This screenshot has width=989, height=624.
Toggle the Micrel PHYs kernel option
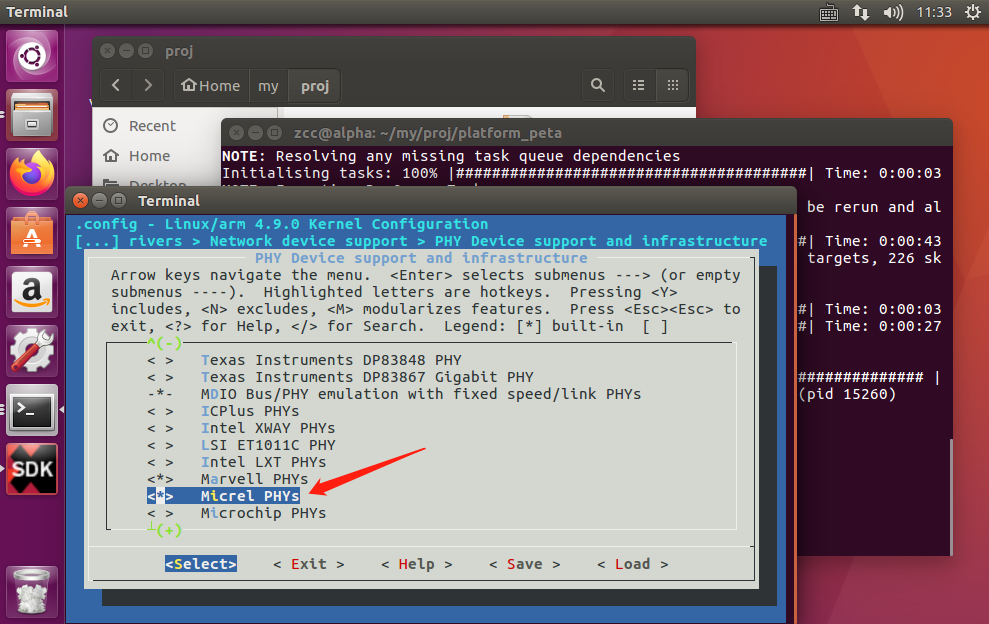point(250,496)
